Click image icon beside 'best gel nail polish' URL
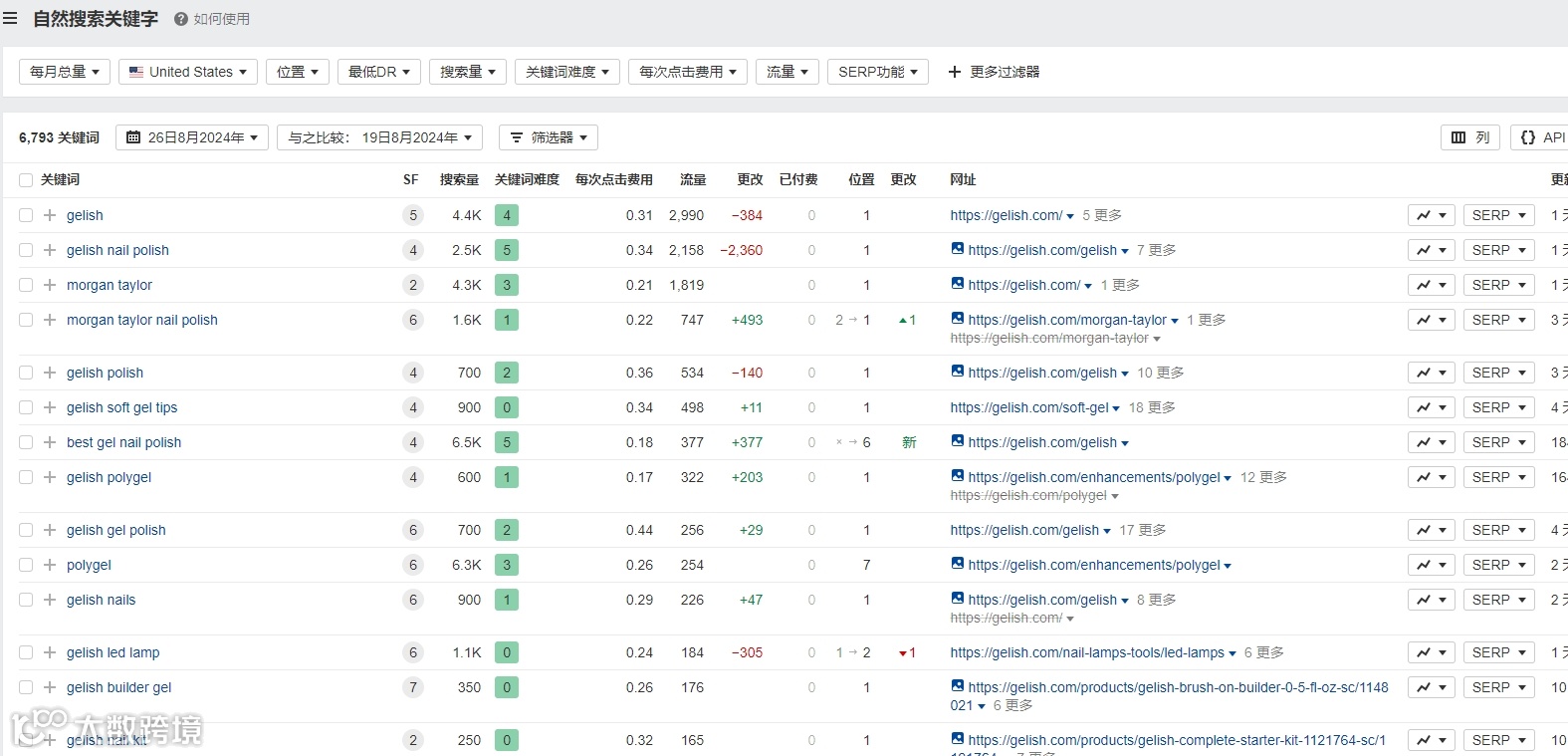 coord(957,441)
